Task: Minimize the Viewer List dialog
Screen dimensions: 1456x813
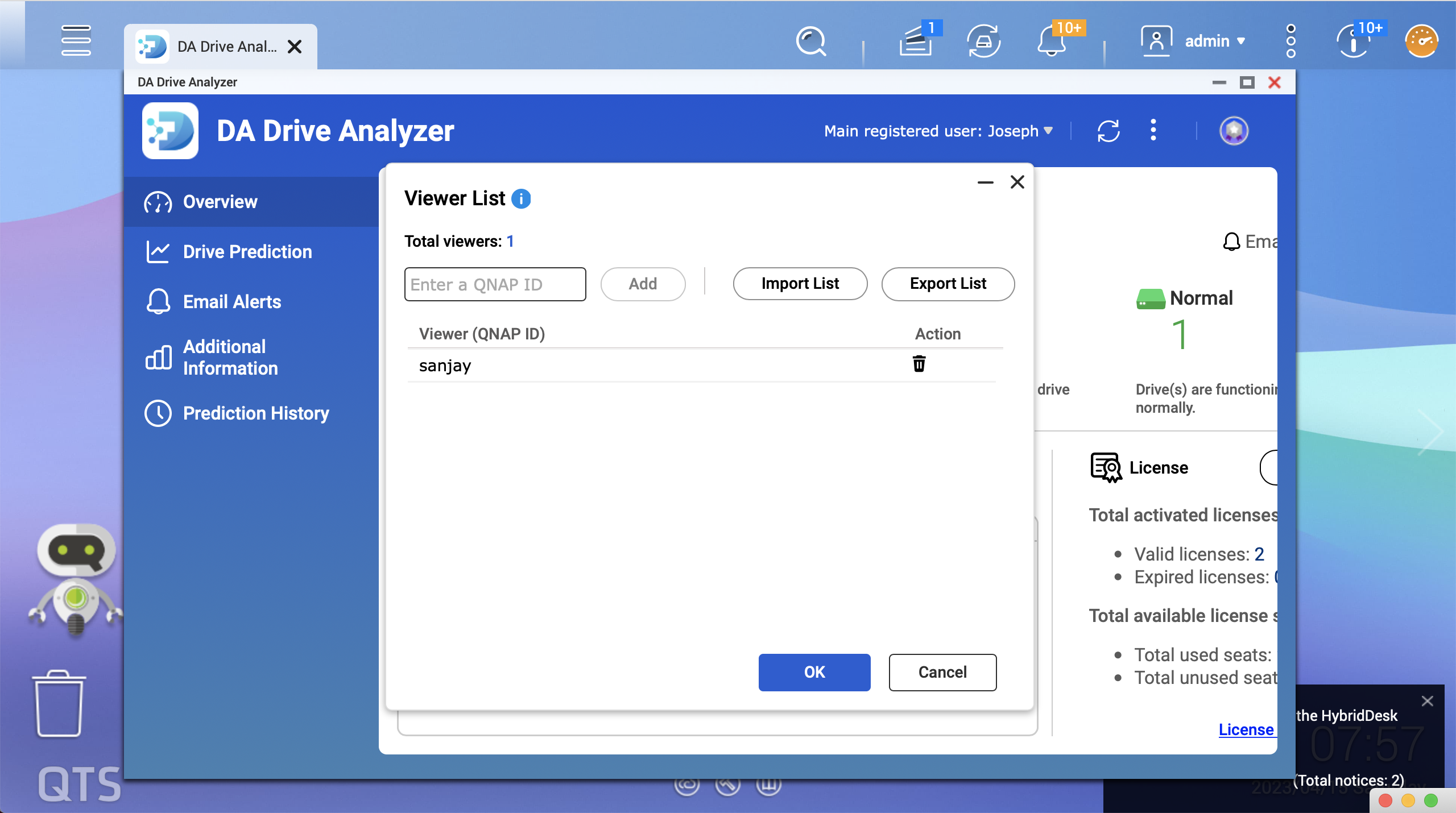Action: (x=985, y=182)
